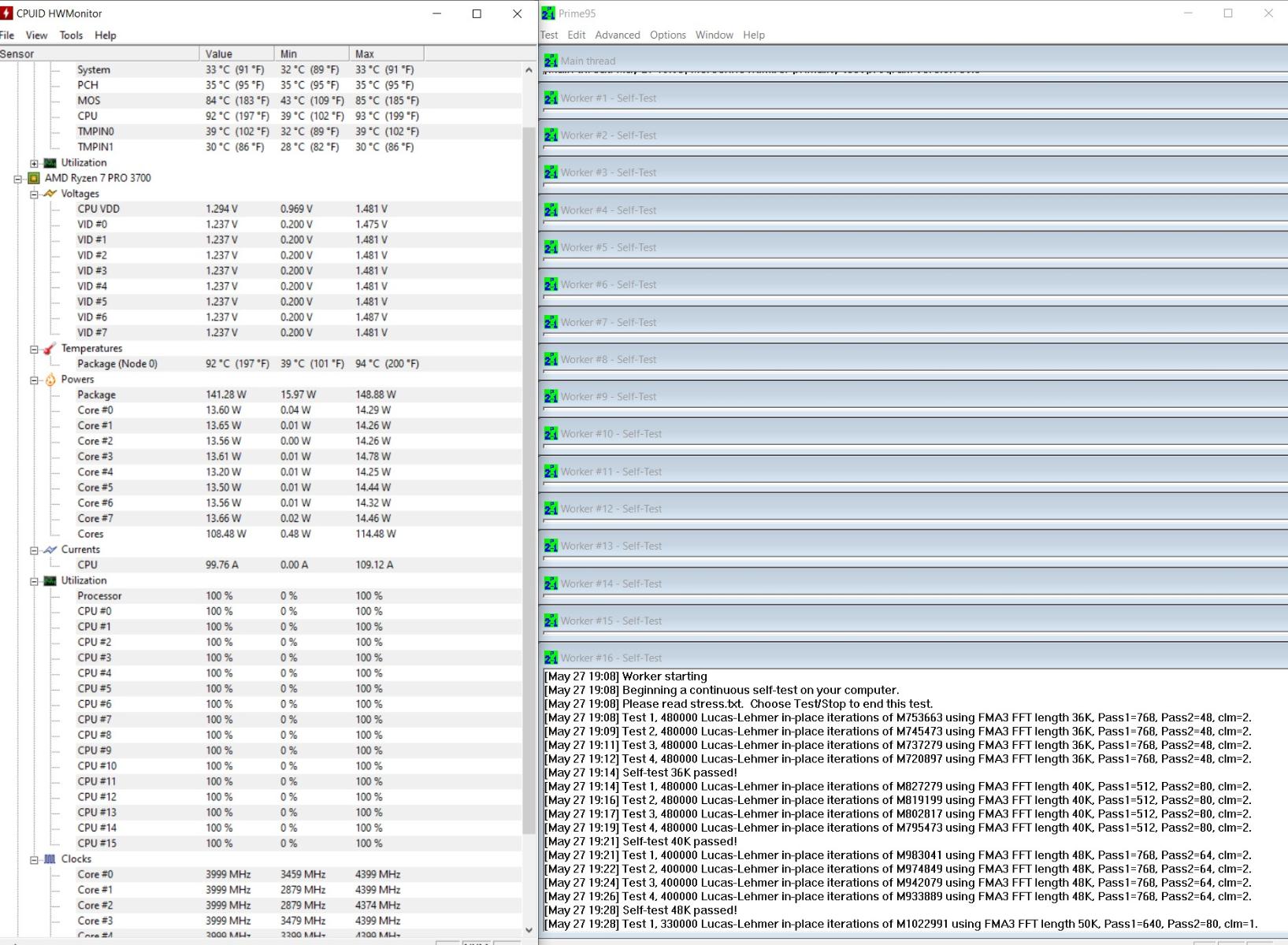Open the HWMonitor View menu

tap(36, 35)
